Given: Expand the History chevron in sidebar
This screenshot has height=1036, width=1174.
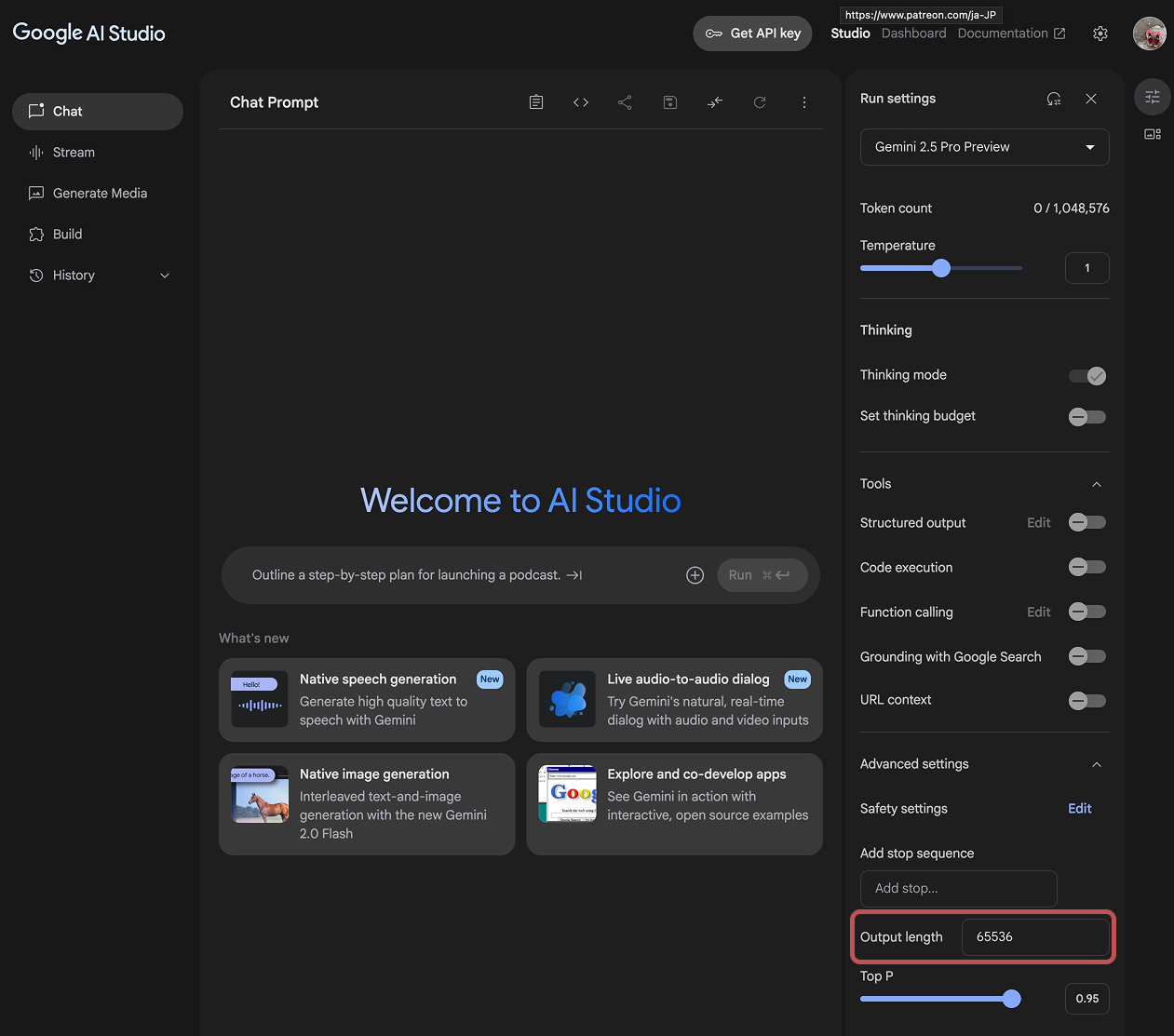Looking at the screenshot, I should click(165, 276).
